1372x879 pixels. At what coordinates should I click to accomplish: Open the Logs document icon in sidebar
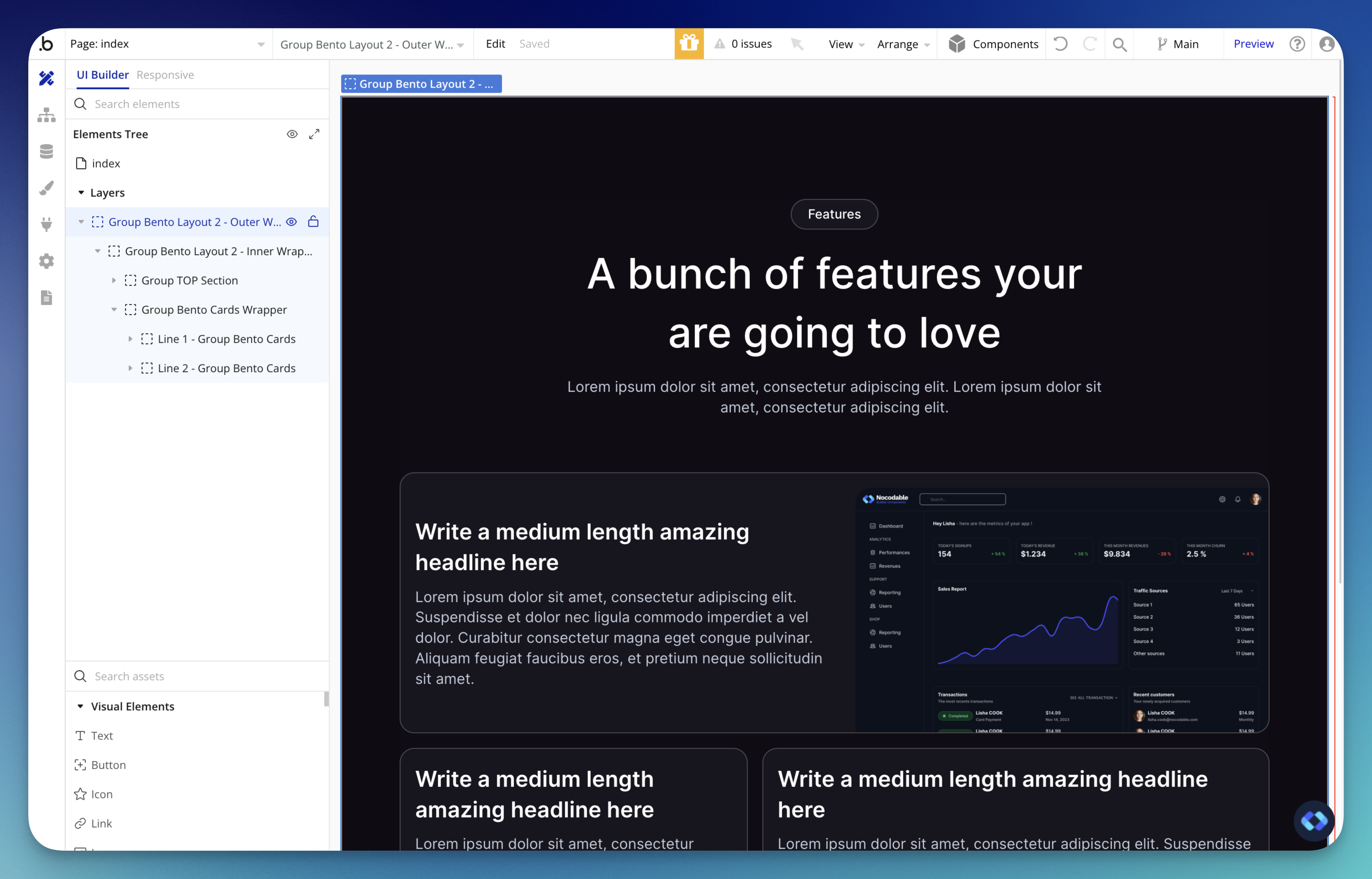pos(47,298)
